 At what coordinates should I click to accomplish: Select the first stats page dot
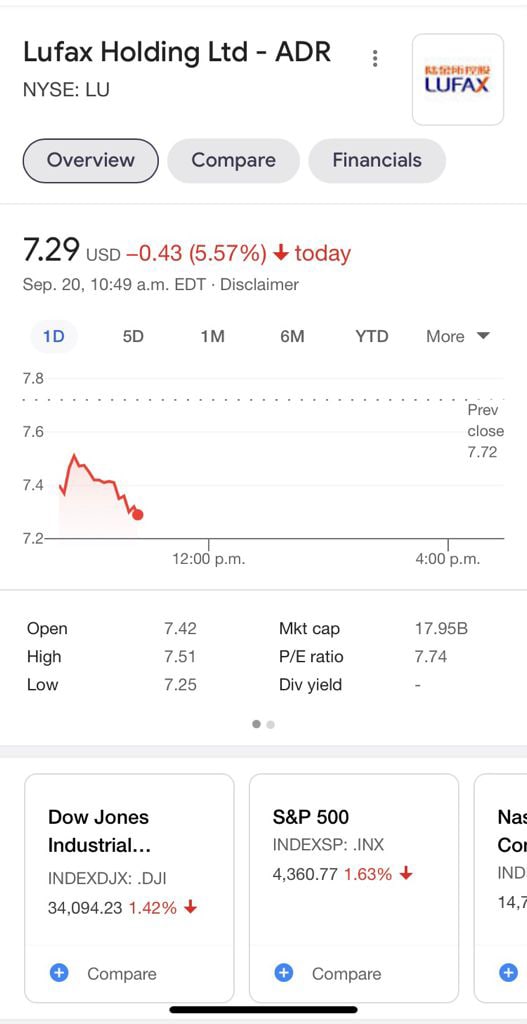pos(256,724)
